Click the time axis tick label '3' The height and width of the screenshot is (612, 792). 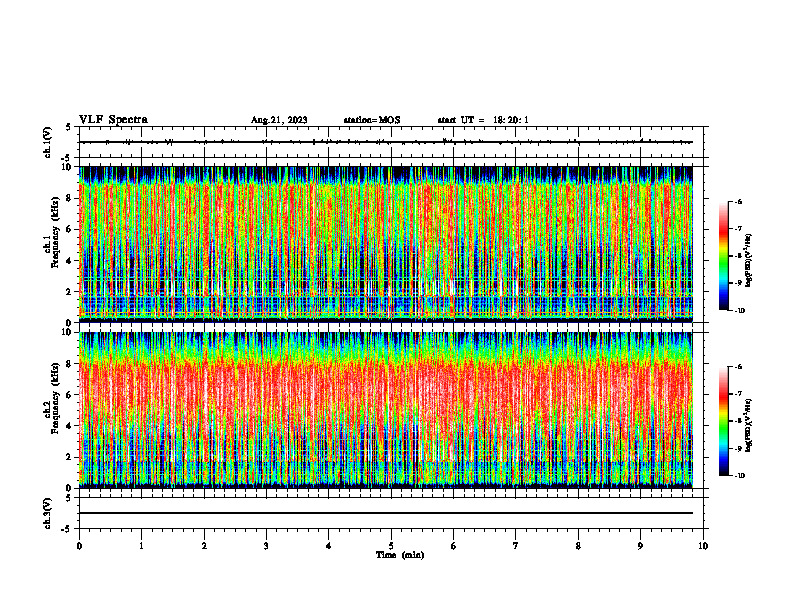tap(266, 546)
